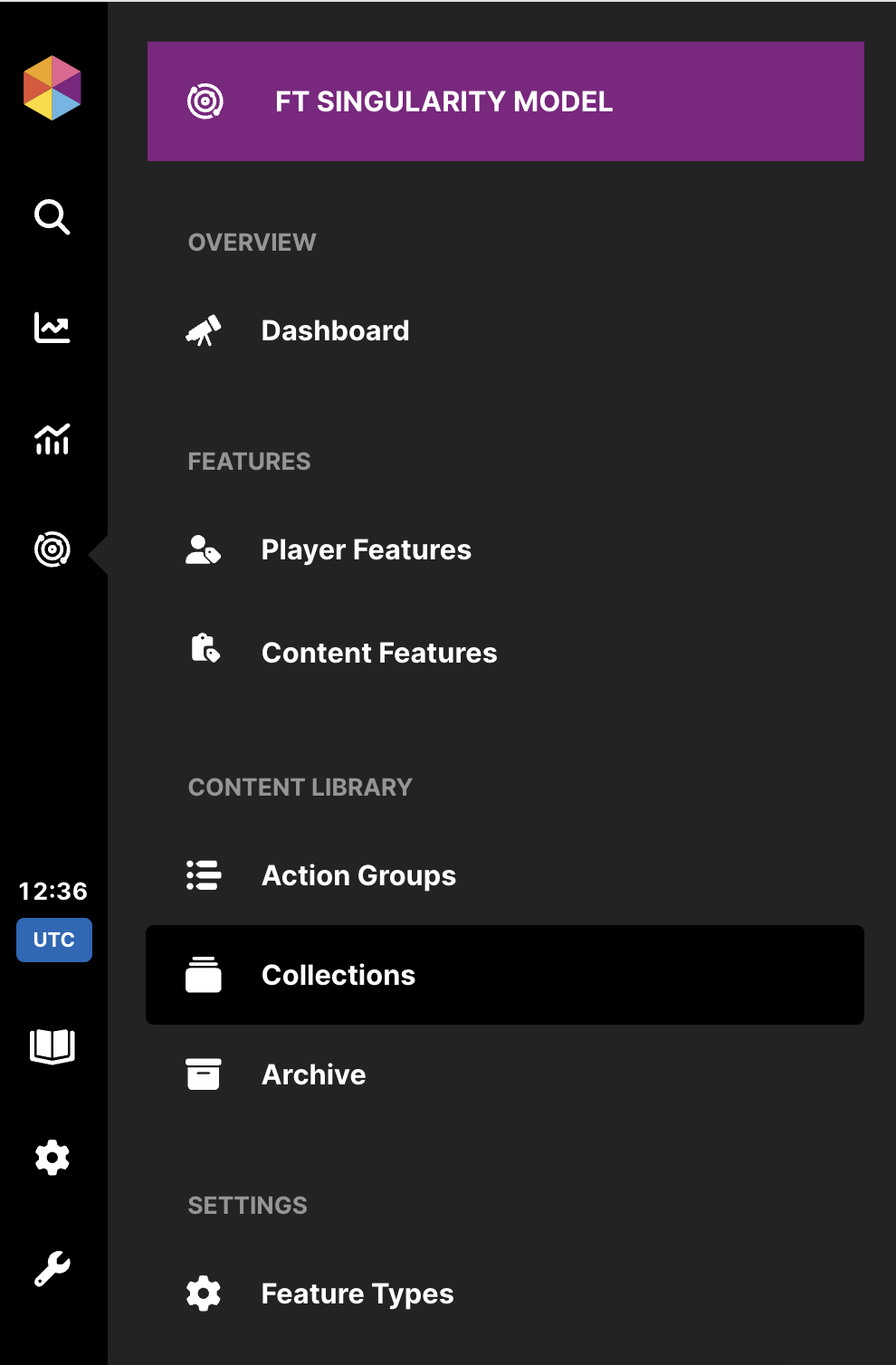Open Content Features page
This screenshot has height=1365, width=896.
click(378, 654)
